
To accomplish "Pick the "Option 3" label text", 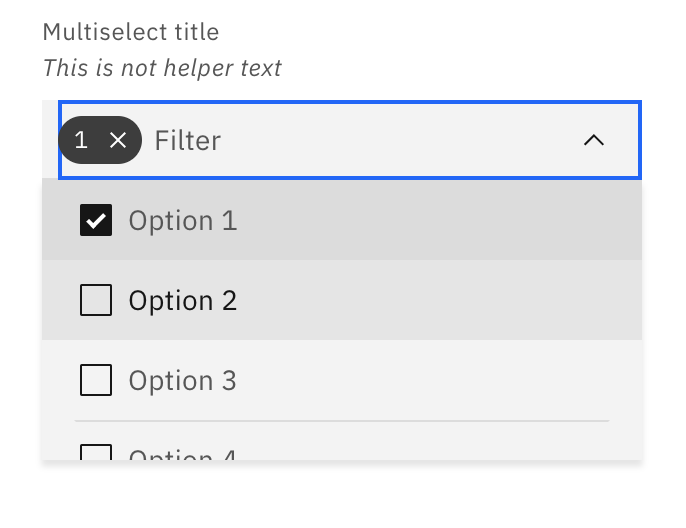I will (x=183, y=380).
